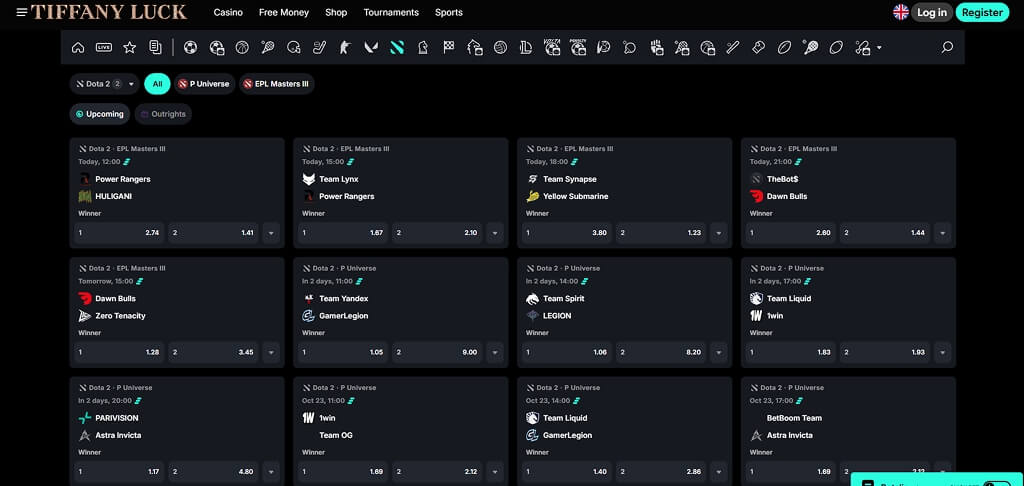
Task: Expand markets for Team Synapse vs Yellow Submarine
Action: click(x=719, y=233)
